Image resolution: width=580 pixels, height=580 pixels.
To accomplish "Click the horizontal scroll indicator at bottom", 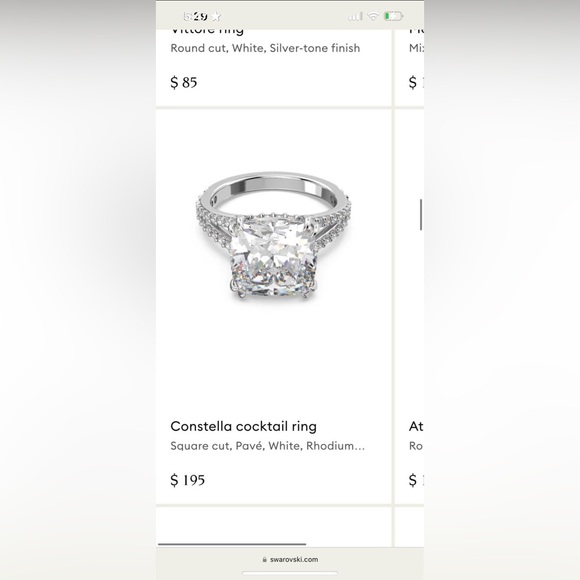I will [x=232, y=544].
